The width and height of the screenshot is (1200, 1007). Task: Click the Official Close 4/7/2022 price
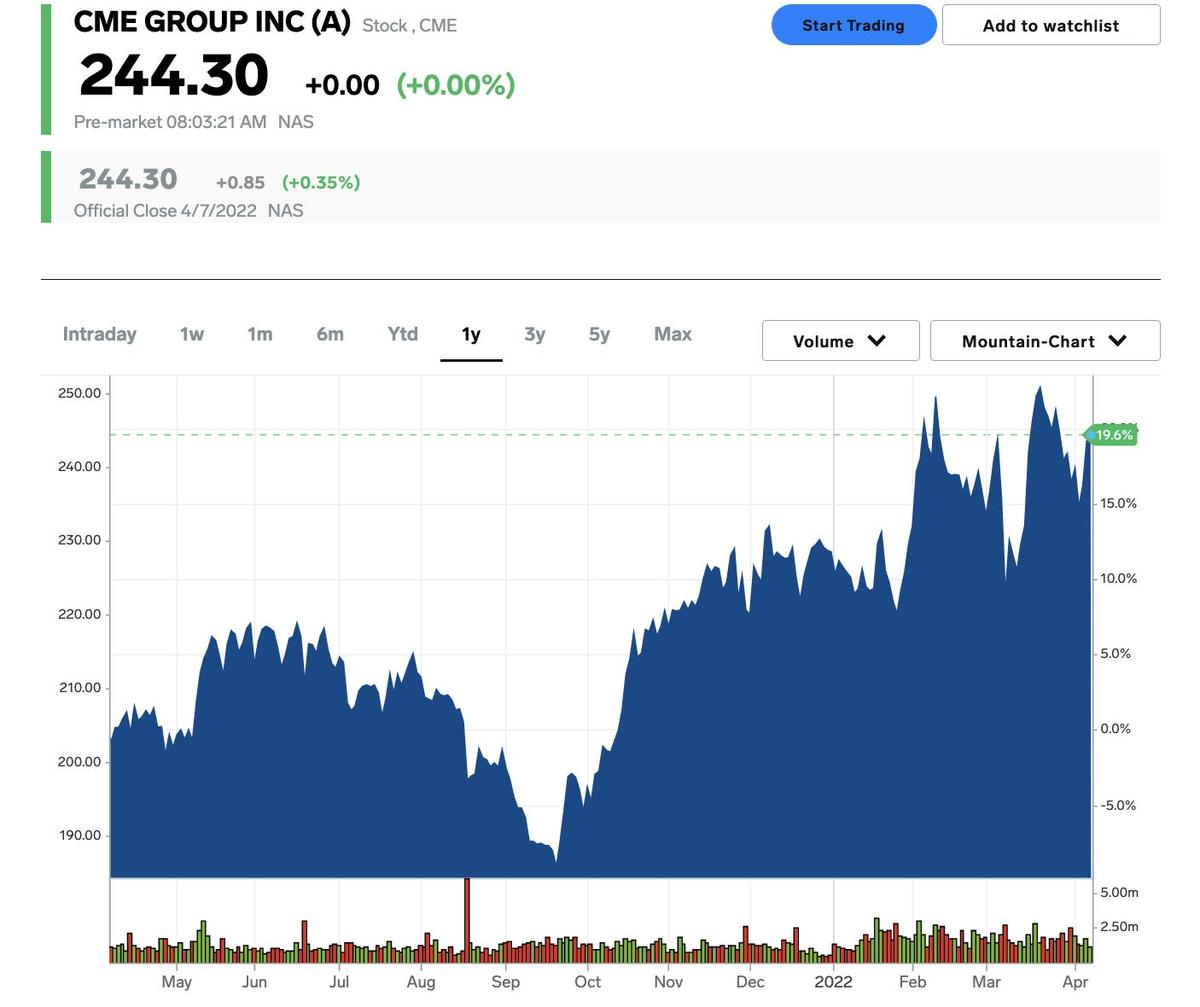[128, 179]
